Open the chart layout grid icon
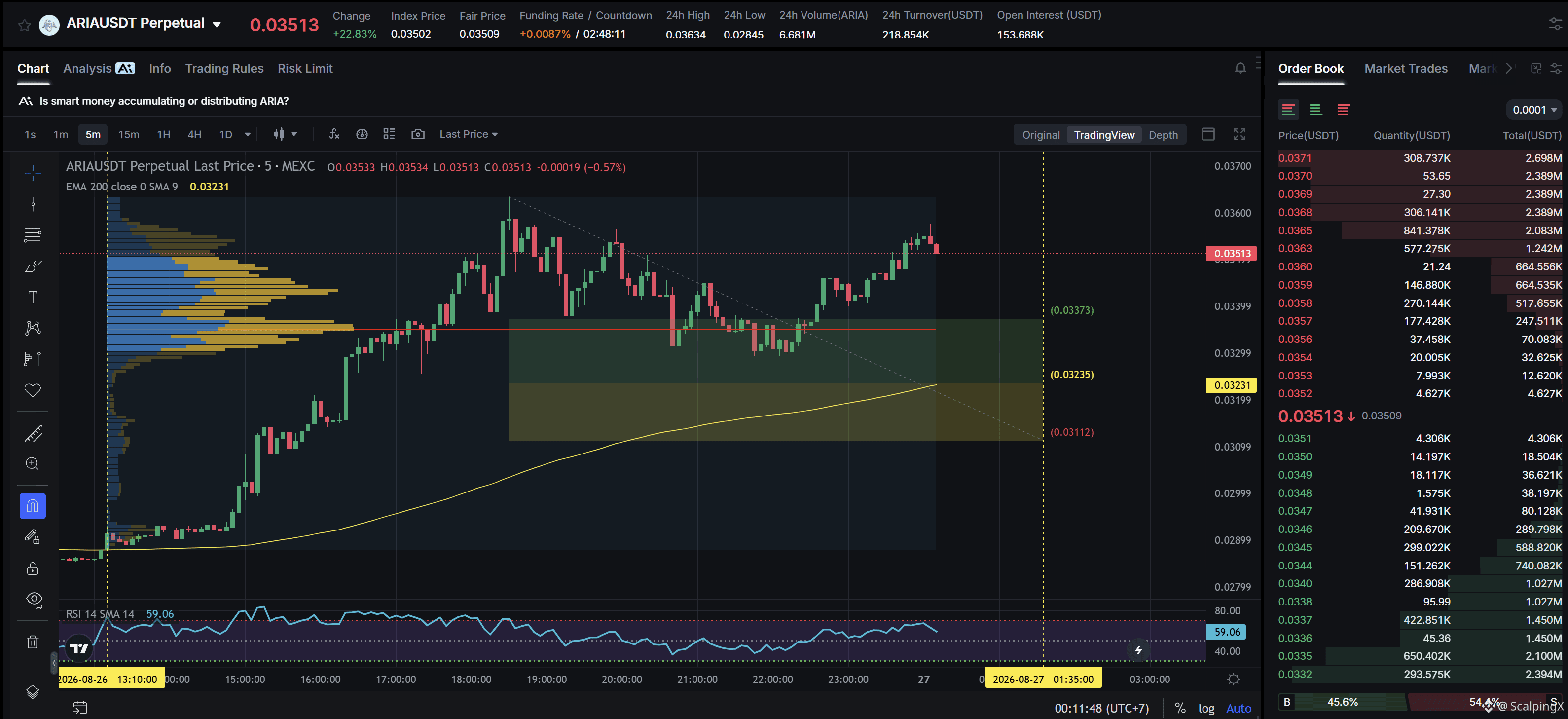The height and width of the screenshot is (719, 1568). [389, 134]
